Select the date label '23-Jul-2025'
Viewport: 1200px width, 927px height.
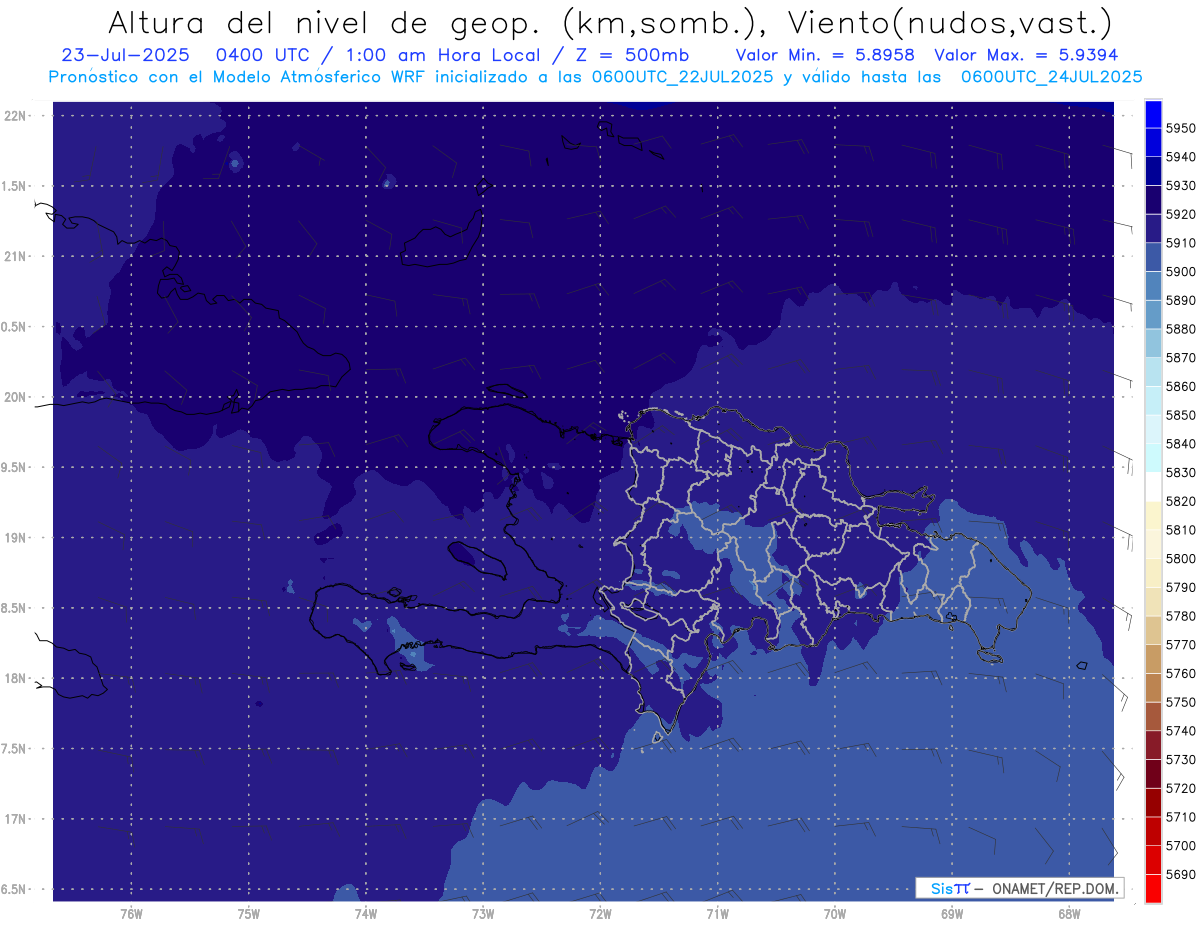point(125,56)
